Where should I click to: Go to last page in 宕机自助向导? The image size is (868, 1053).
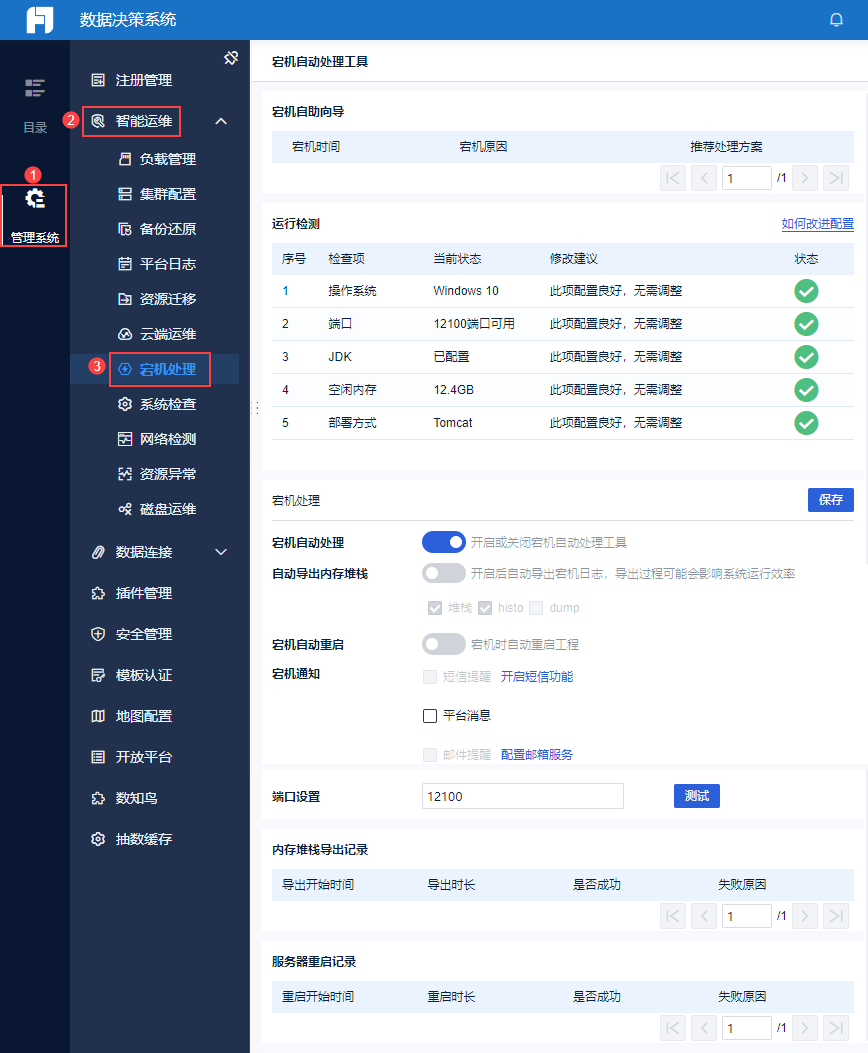836,178
